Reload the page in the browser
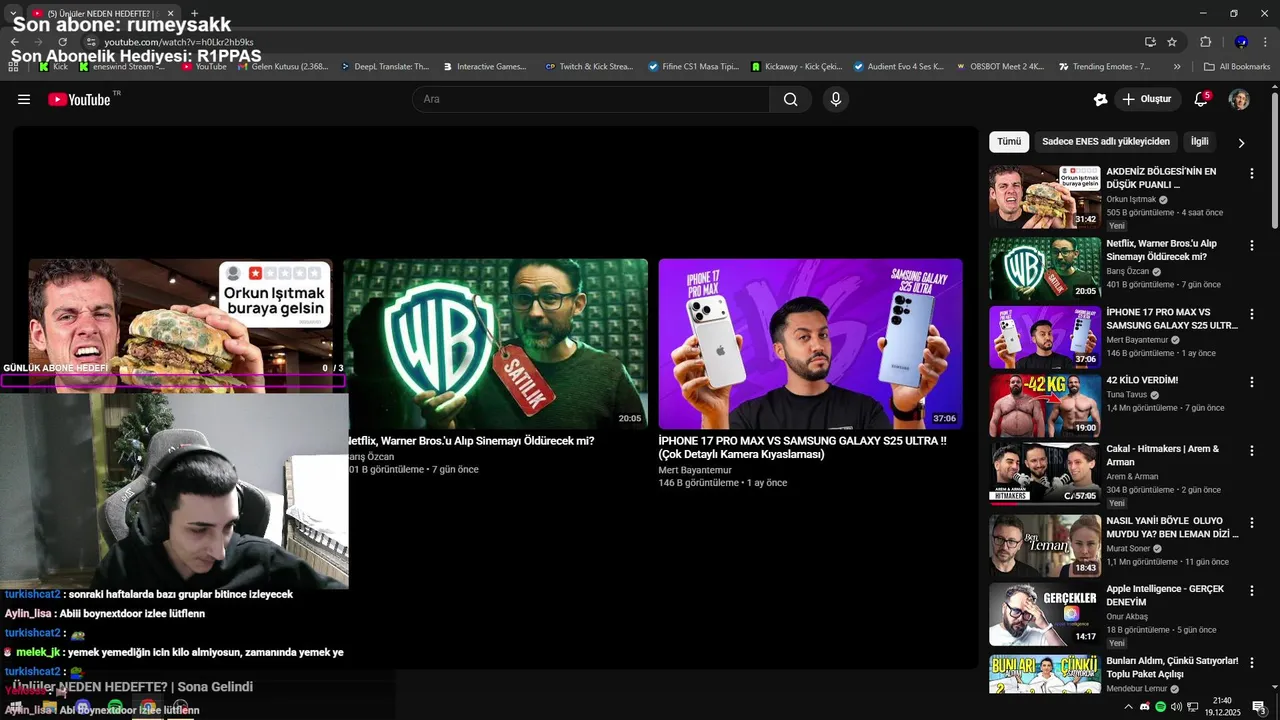This screenshot has height=720, width=1280. point(62,42)
